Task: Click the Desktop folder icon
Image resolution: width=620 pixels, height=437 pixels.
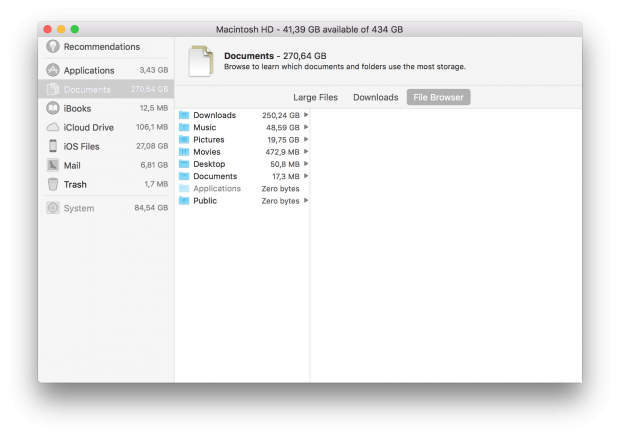Action: (x=184, y=164)
